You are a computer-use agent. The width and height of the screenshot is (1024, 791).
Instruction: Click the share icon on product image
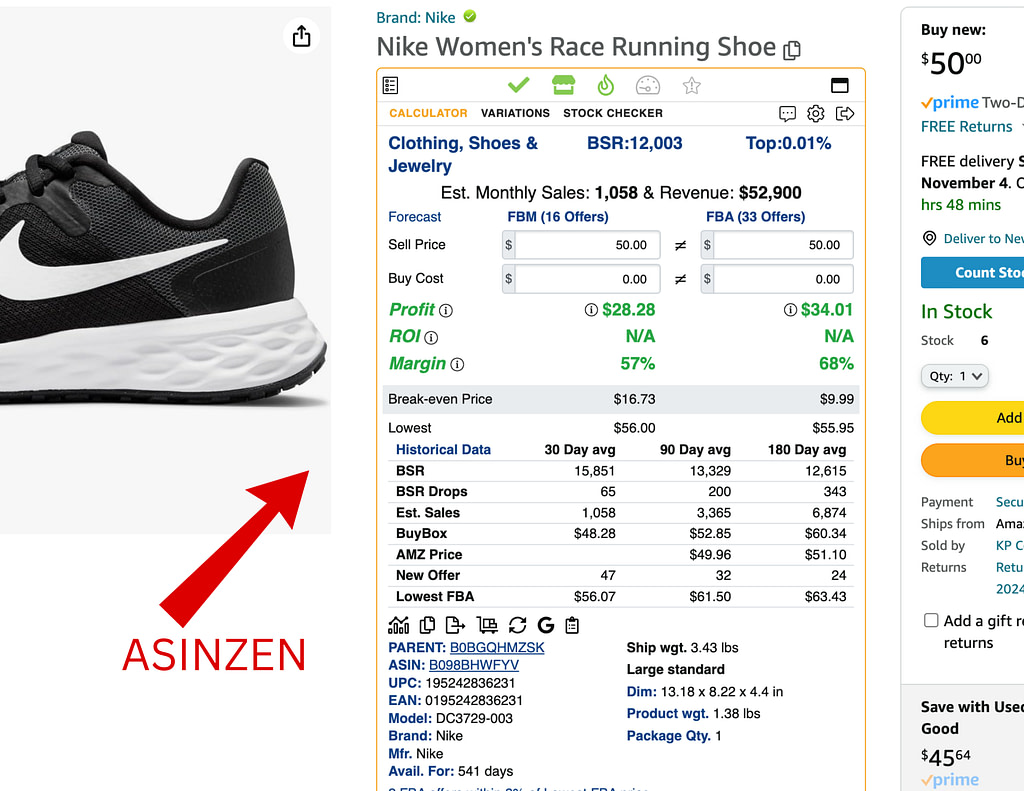(x=301, y=37)
